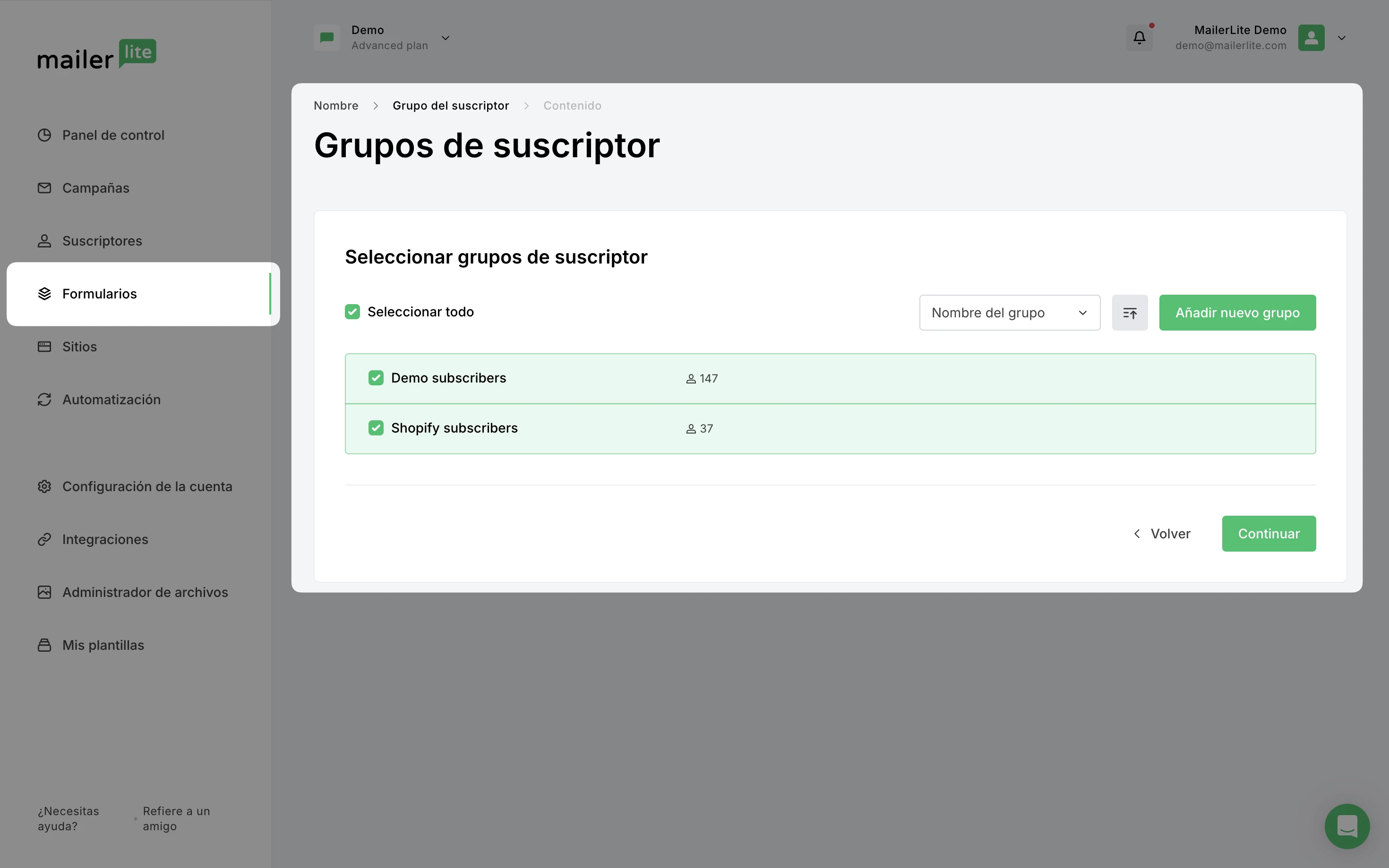Click the green user avatar icon
This screenshot has width=1389, height=868.
[x=1311, y=38]
